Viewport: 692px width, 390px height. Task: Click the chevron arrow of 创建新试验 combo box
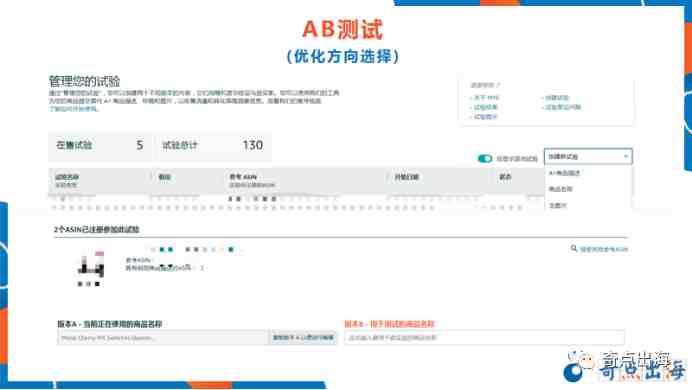pyautogui.click(x=625, y=157)
